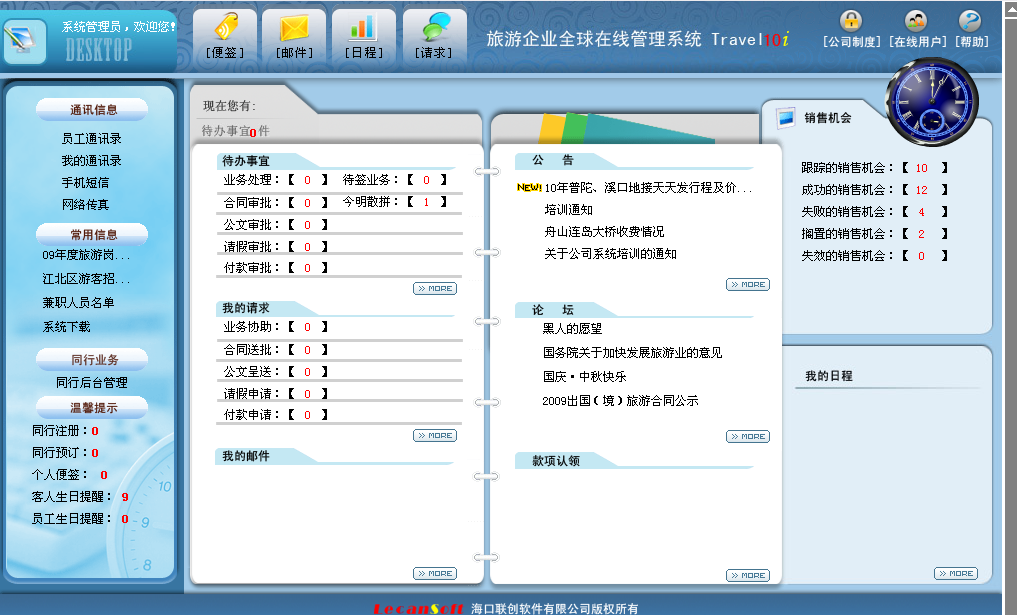
Task: Open the 同行业务 section header
Action: 93,359
